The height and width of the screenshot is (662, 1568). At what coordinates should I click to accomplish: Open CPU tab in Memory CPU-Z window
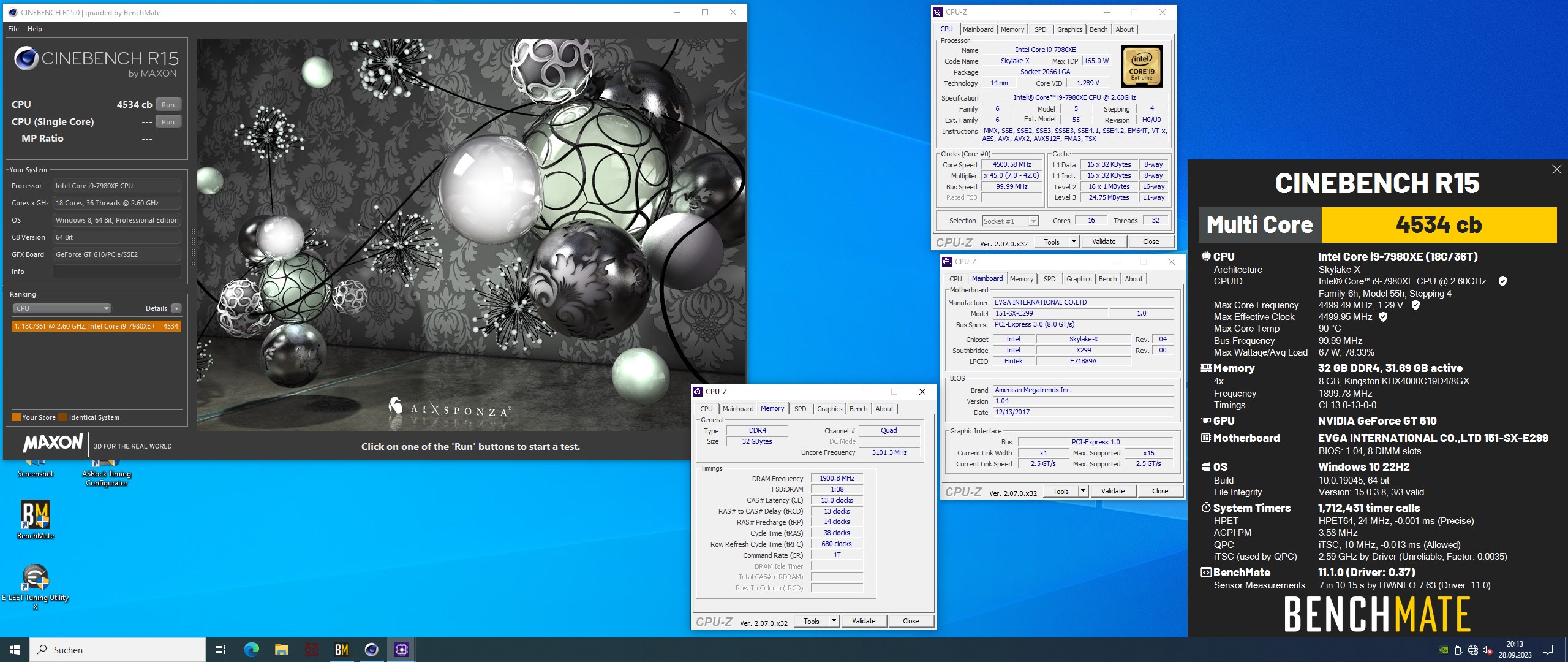(x=706, y=409)
